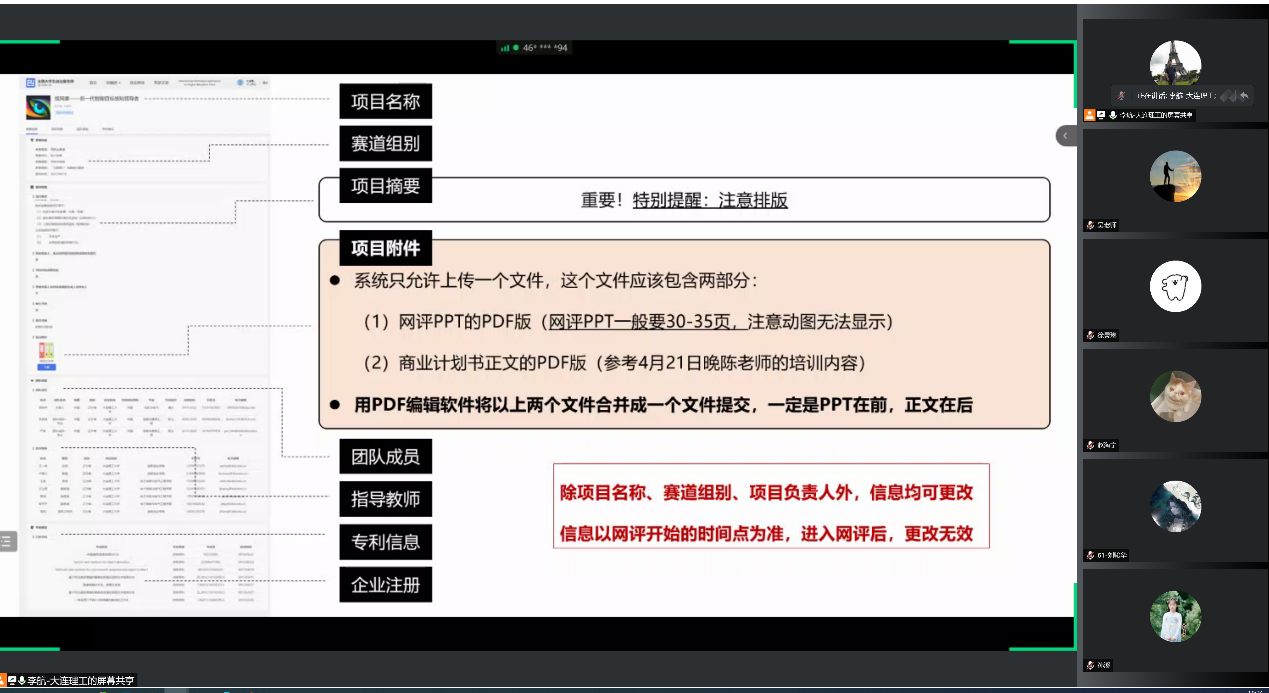Screen dimensions: 1269x693
Task: Collapse the participant video sidebar arrow
Action: (1066, 135)
